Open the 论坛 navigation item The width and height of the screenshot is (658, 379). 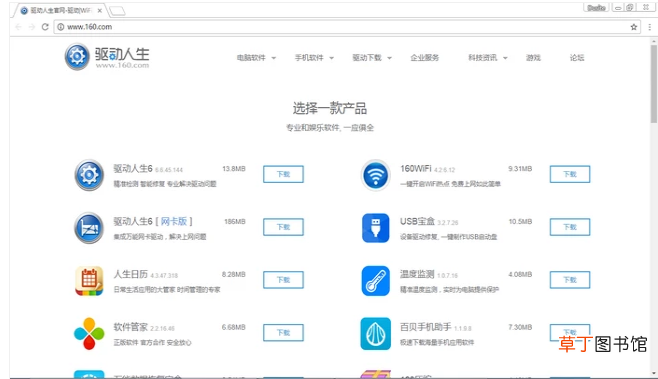[x=577, y=58]
